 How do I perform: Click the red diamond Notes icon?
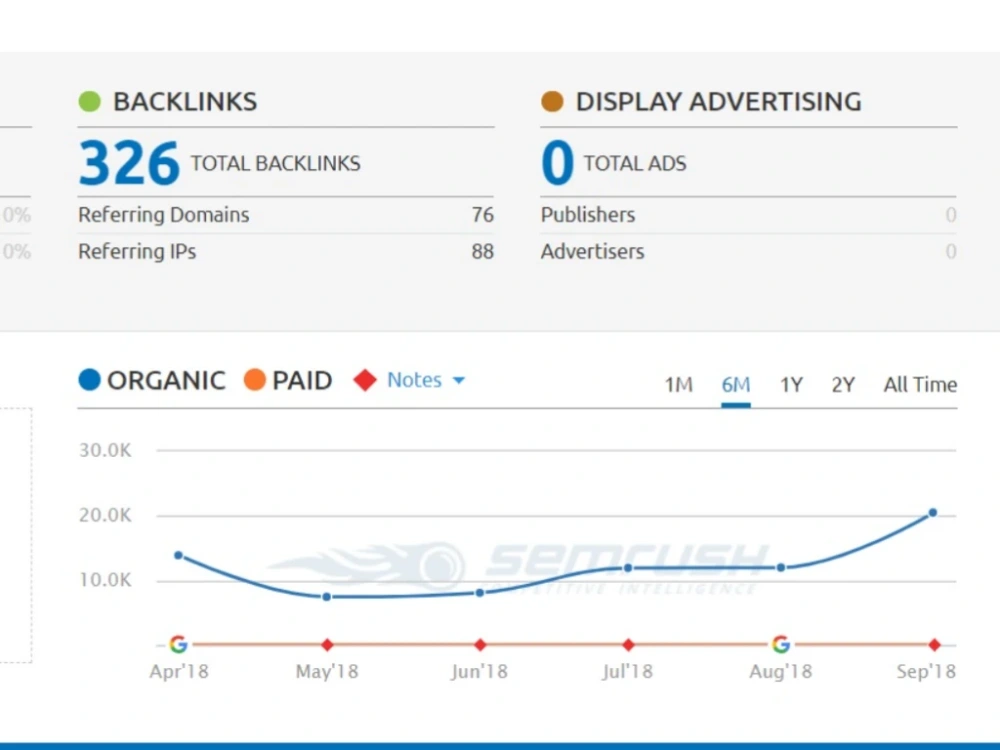pos(365,380)
